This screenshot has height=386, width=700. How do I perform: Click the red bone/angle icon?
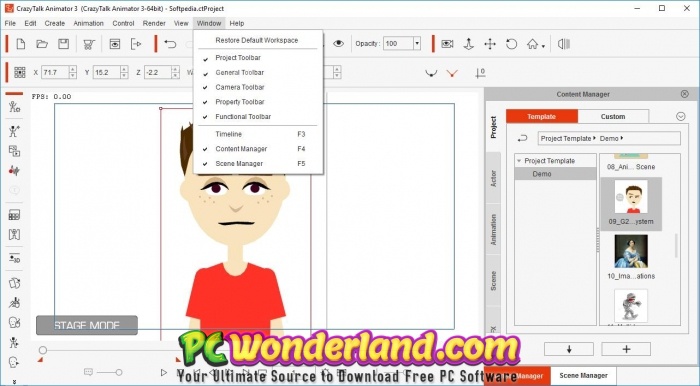pyautogui.click(x=452, y=73)
